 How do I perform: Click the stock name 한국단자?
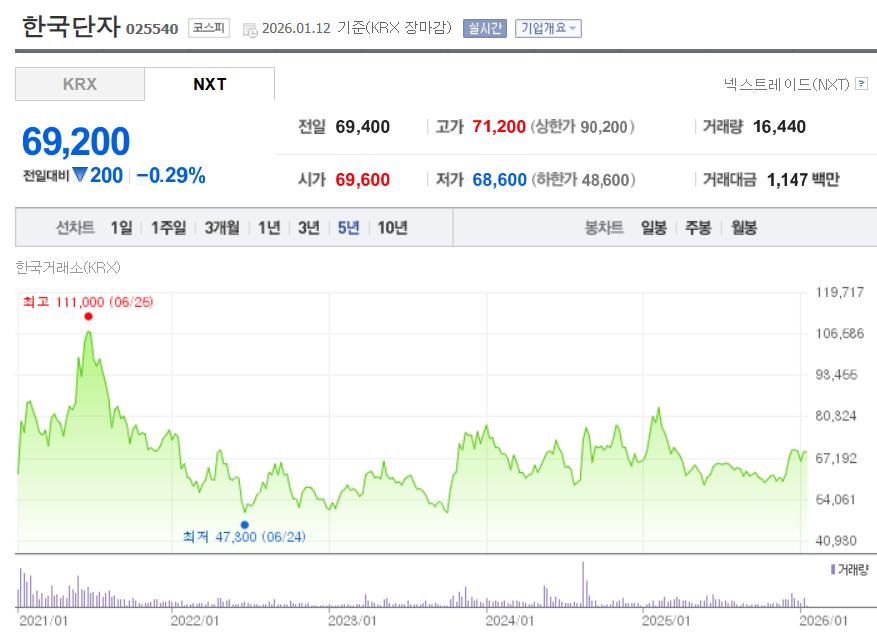pos(71,26)
